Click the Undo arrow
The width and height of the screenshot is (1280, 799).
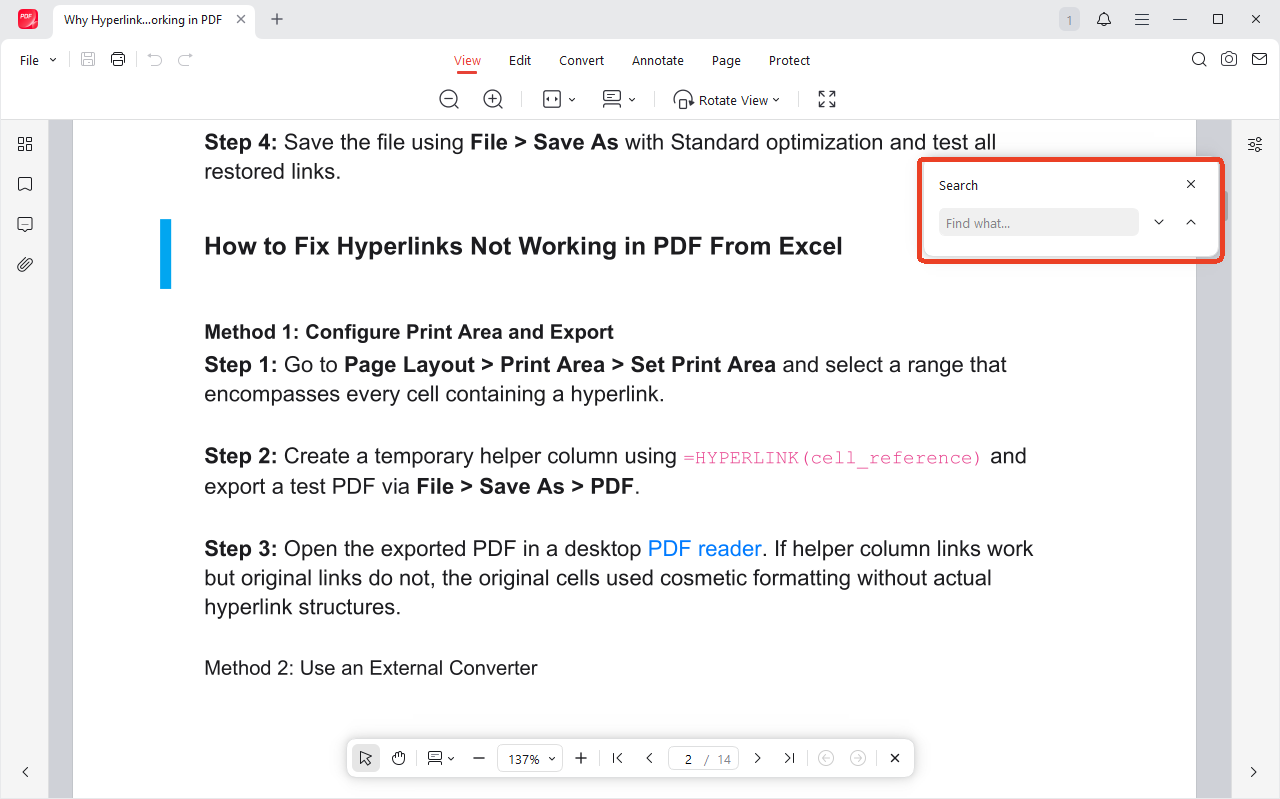(x=154, y=60)
